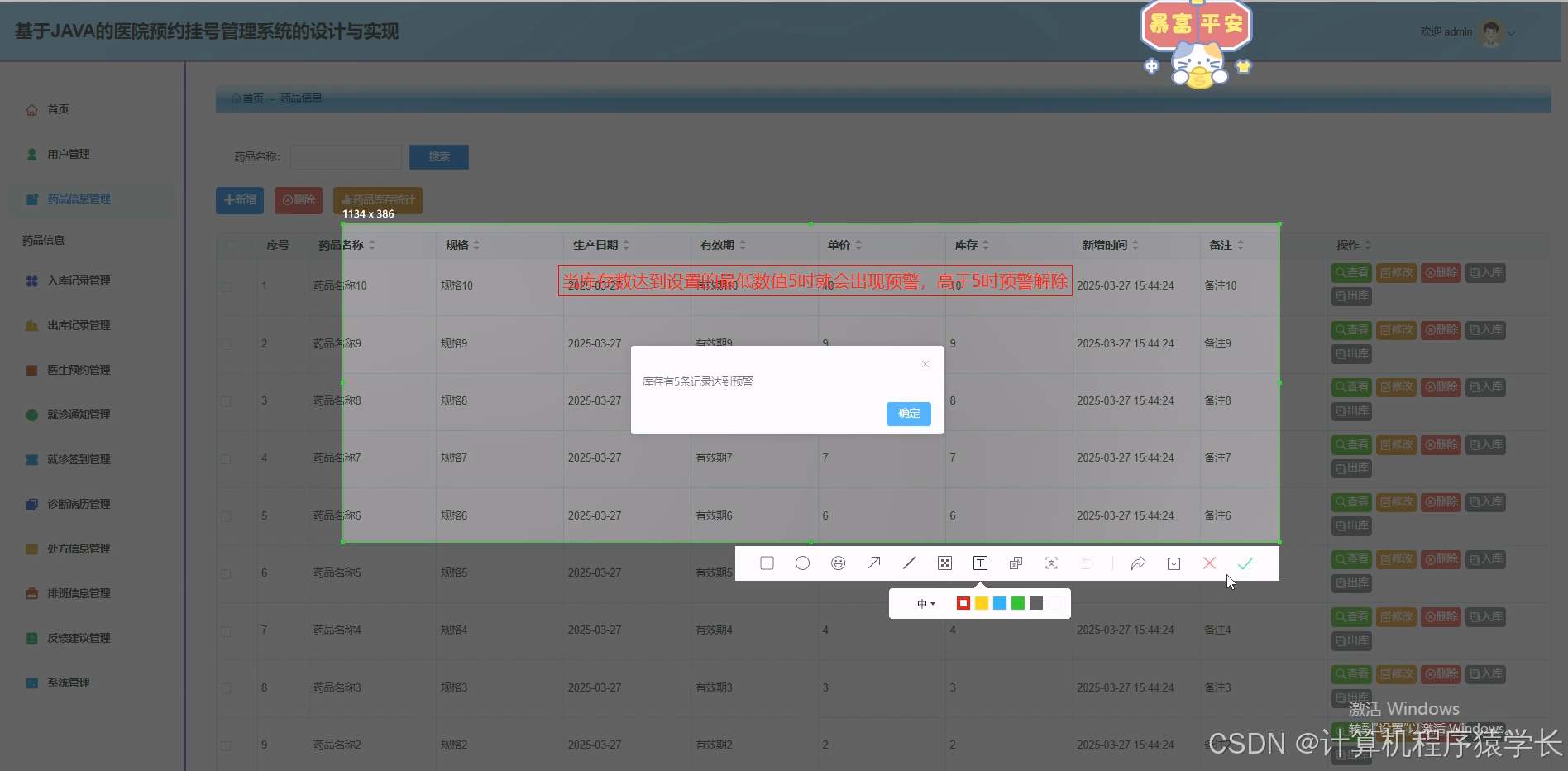Click the 确定 button in the dialog
The width and height of the screenshot is (1568, 771).
coord(908,414)
